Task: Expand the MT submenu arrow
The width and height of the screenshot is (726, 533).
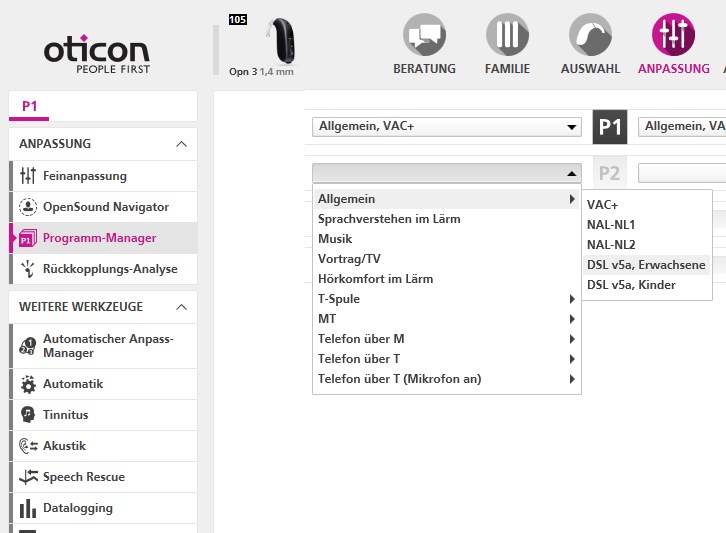Action: pyautogui.click(x=572, y=319)
